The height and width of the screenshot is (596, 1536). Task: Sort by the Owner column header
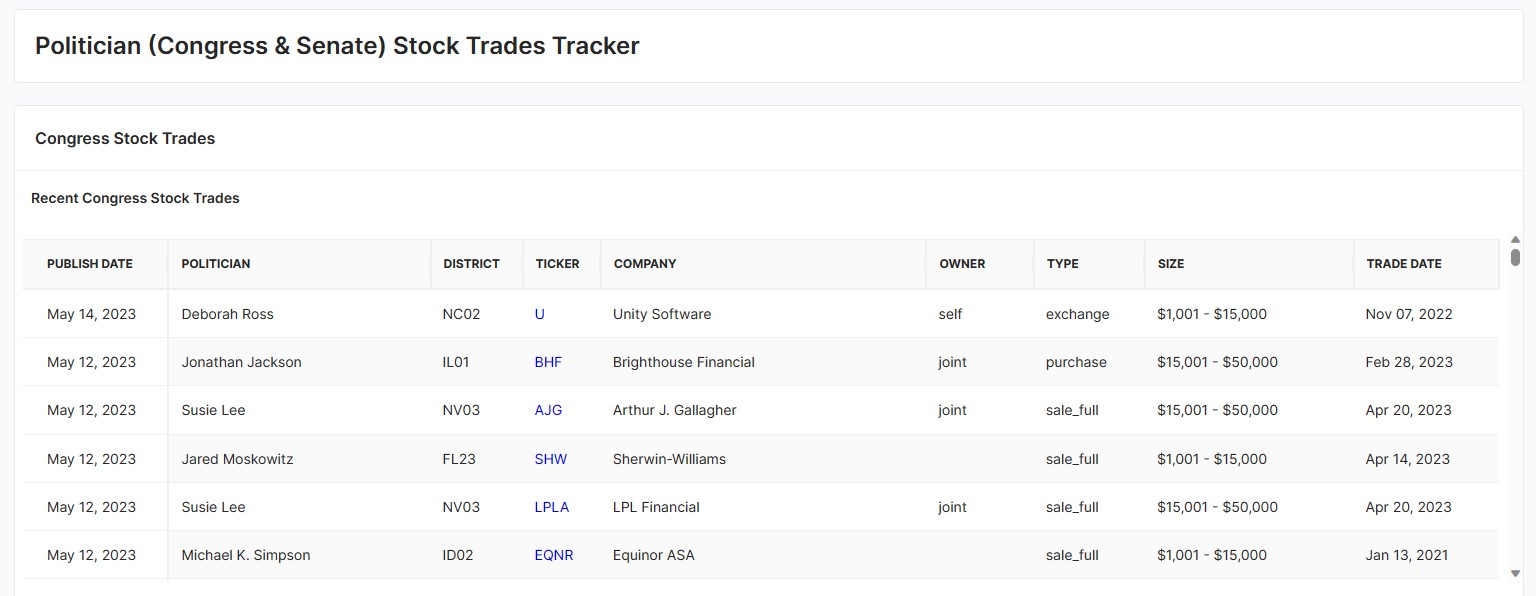pos(979,264)
